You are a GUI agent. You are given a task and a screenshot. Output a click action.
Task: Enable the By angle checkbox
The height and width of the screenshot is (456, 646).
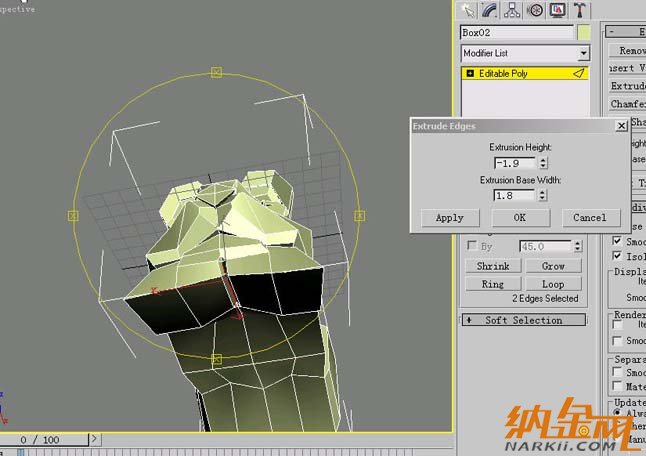click(x=472, y=246)
